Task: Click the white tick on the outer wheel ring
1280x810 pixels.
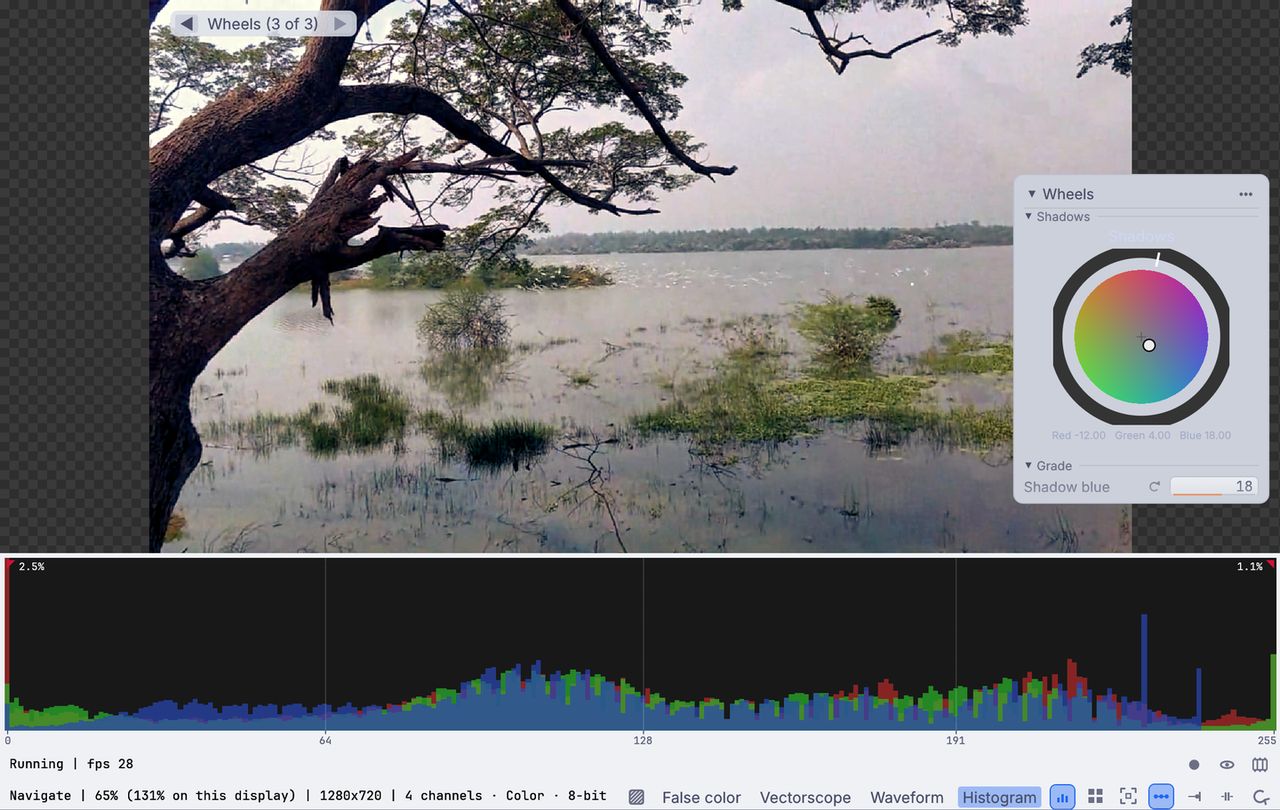Action: 1157,259
